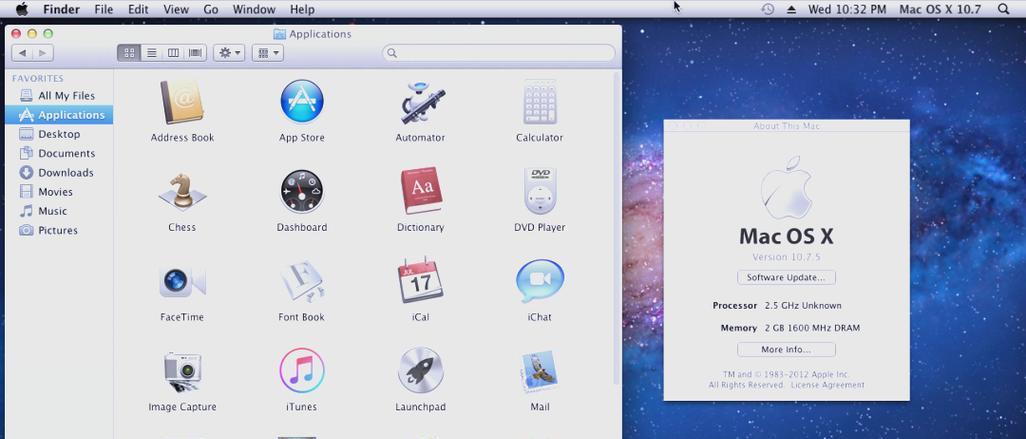Open the File menu
Viewport: 1026px width, 439px height.
click(x=103, y=9)
